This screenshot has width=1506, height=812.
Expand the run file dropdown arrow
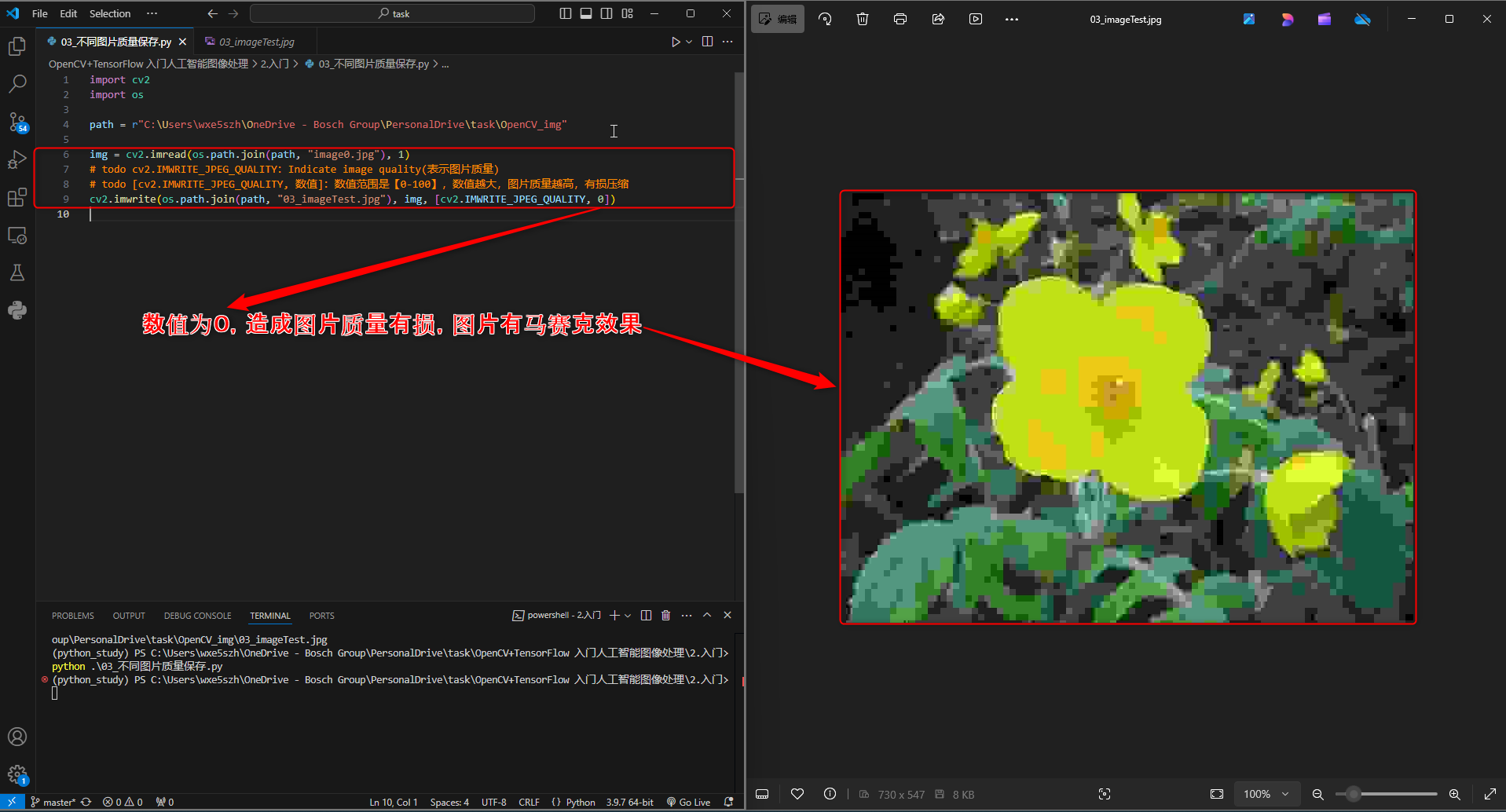689,42
